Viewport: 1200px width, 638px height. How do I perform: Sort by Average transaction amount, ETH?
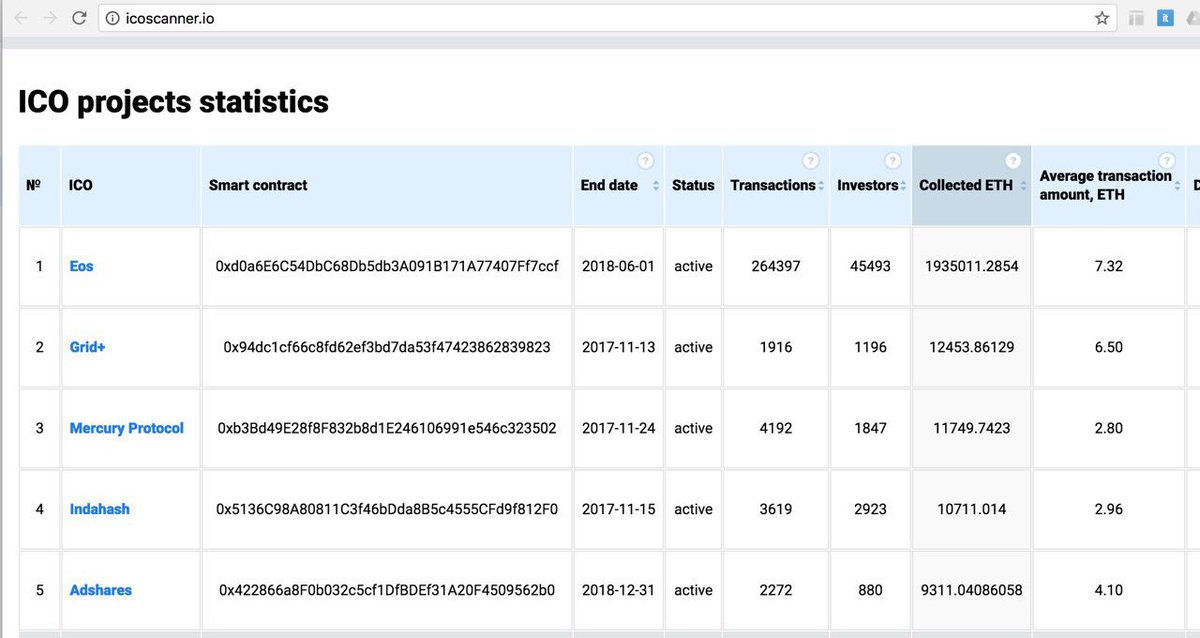point(1177,186)
